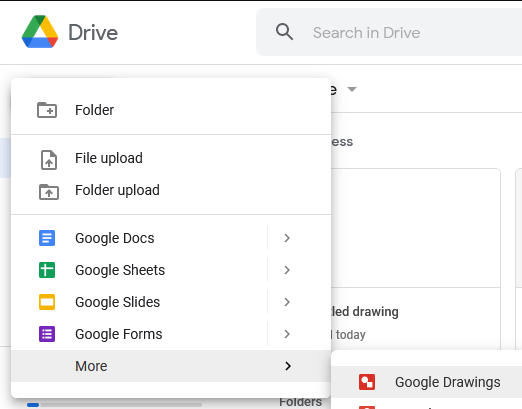This screenshot has height=409, width=522.
Task: Expand the Google Slides submenu arrow
Action: click(x=287, y=302)
